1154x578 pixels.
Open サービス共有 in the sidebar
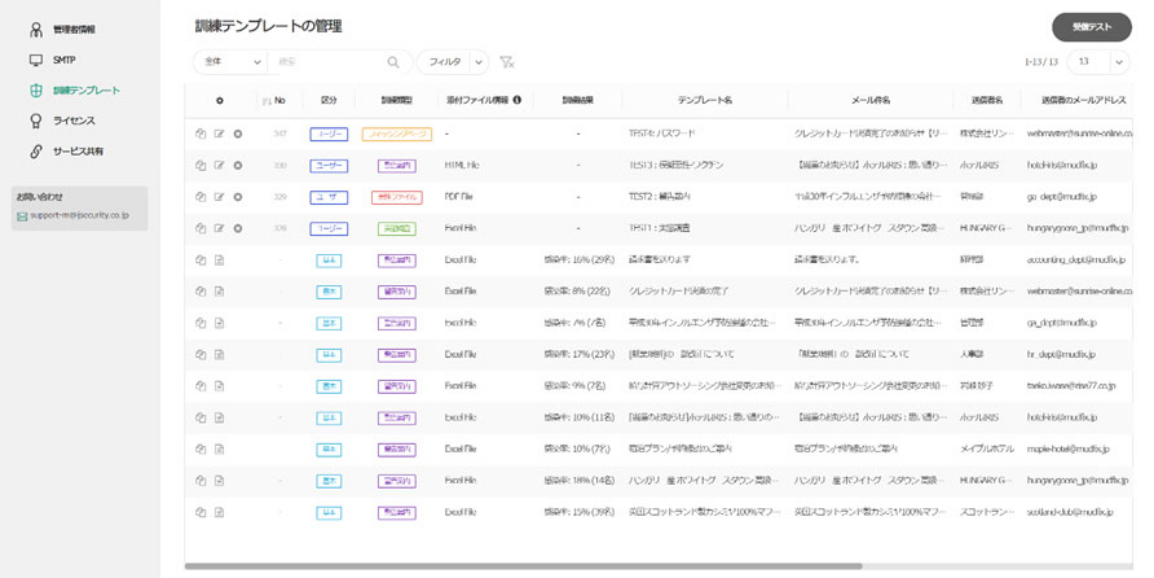(x=78, y=152)
